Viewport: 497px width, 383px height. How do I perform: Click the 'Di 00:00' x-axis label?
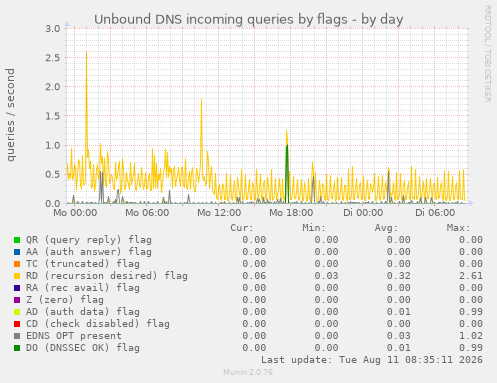tap(363, 213)
